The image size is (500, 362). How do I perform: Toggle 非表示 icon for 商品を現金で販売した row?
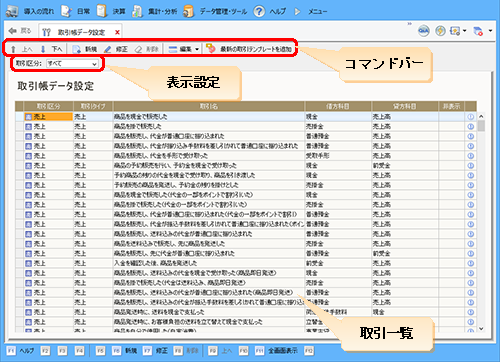(x=470, y=117)
